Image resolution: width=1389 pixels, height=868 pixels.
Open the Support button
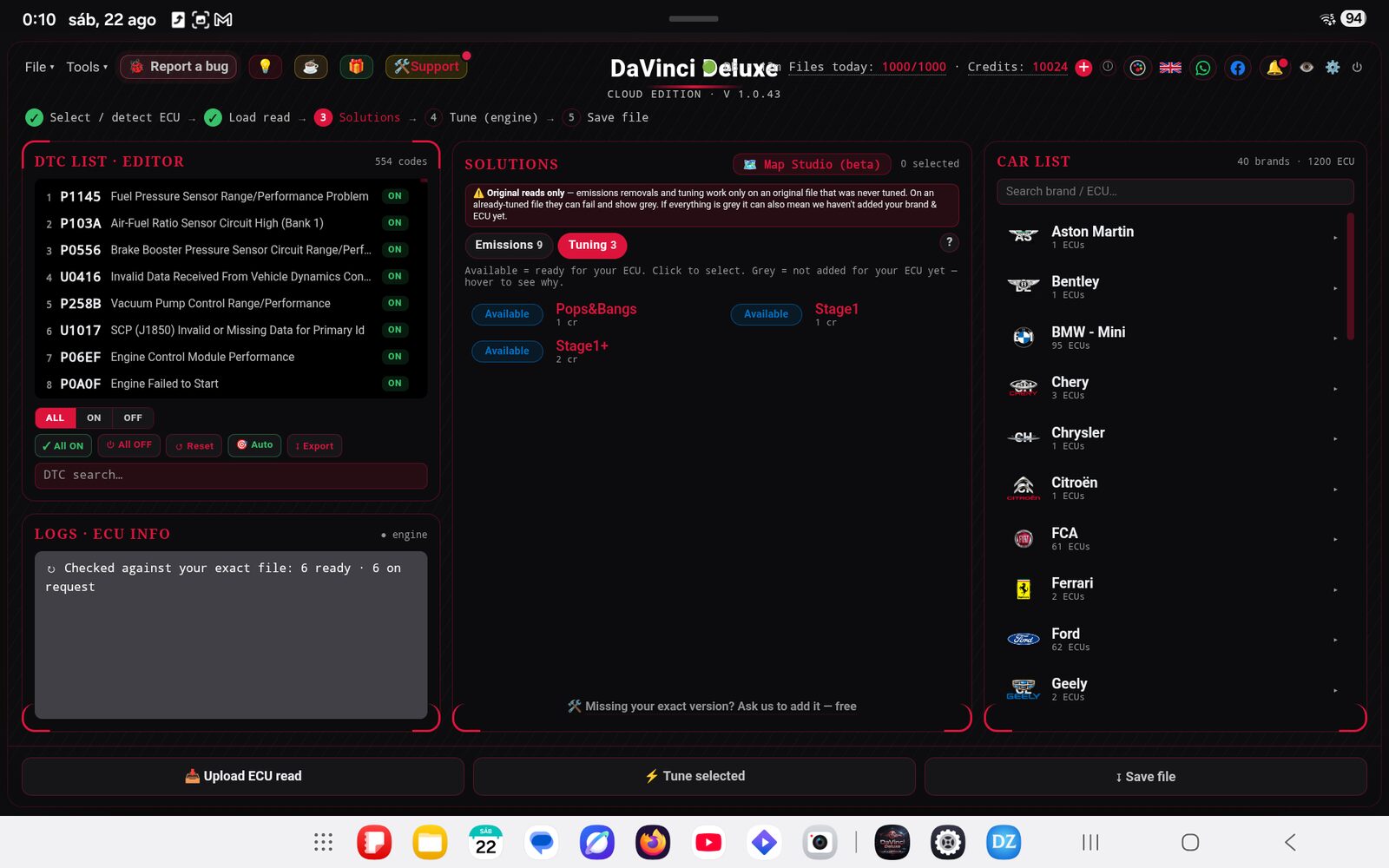click(x=426, y=67)
